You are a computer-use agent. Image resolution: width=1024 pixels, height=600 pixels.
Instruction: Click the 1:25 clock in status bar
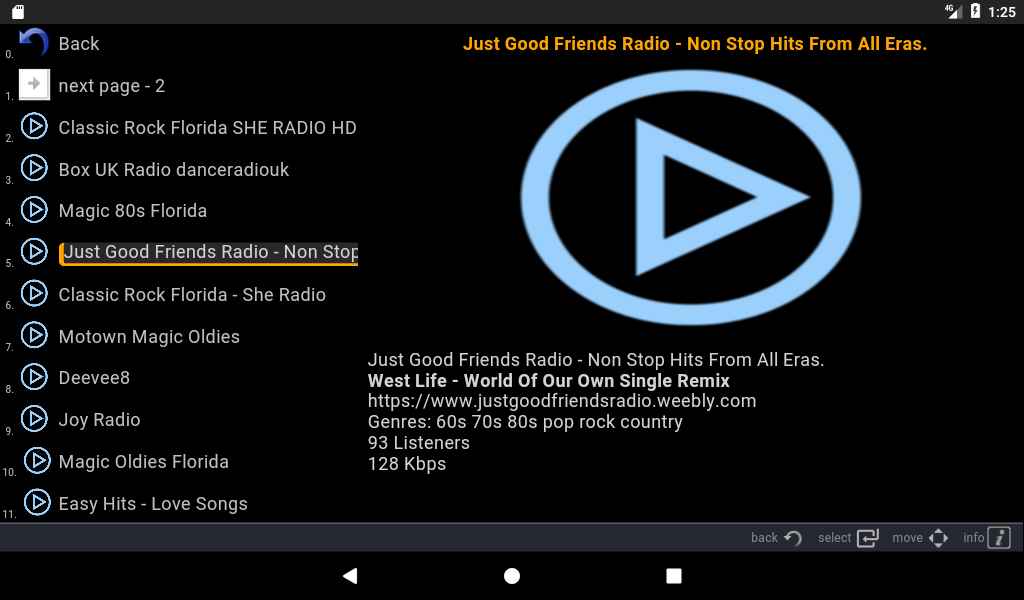(x=1002, y=12)
